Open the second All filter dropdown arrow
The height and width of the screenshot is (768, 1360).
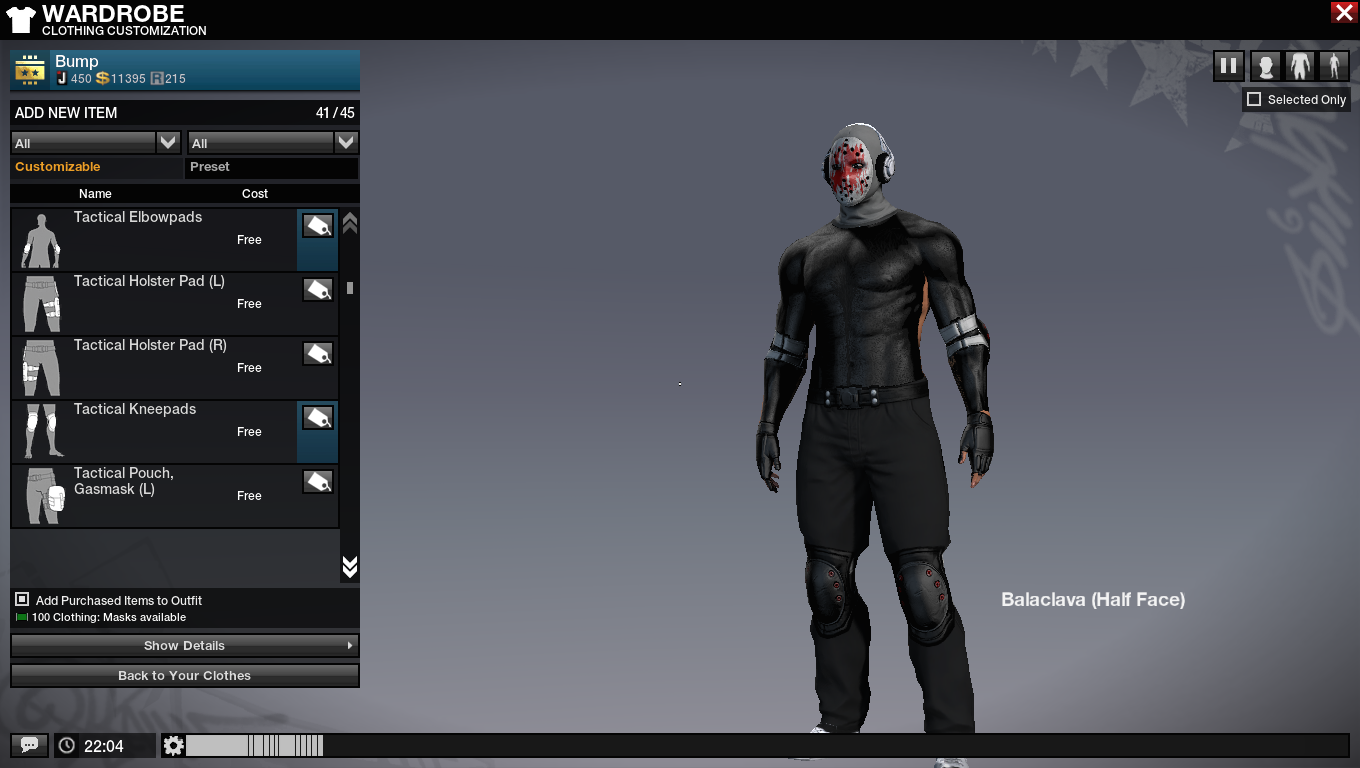tap(346, 142)
